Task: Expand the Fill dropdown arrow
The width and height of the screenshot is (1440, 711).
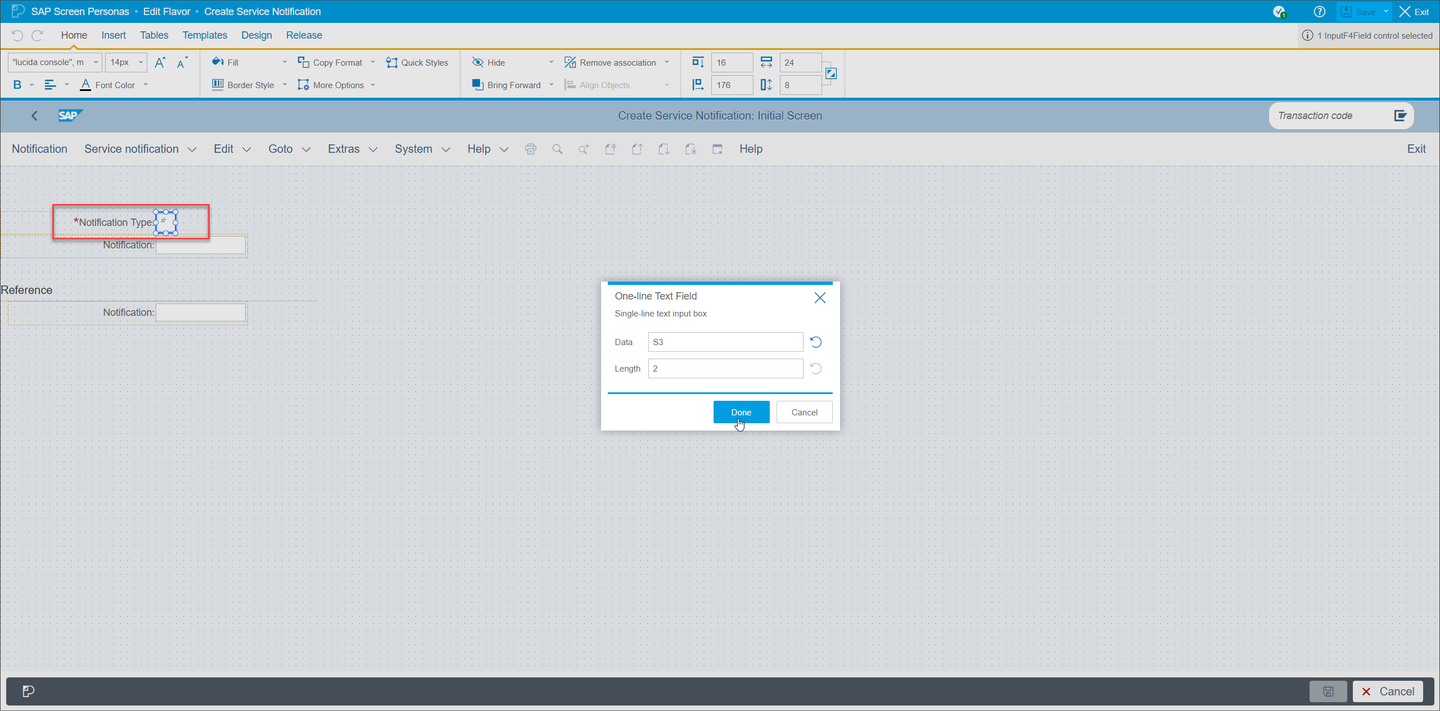Action: [285, 62]
